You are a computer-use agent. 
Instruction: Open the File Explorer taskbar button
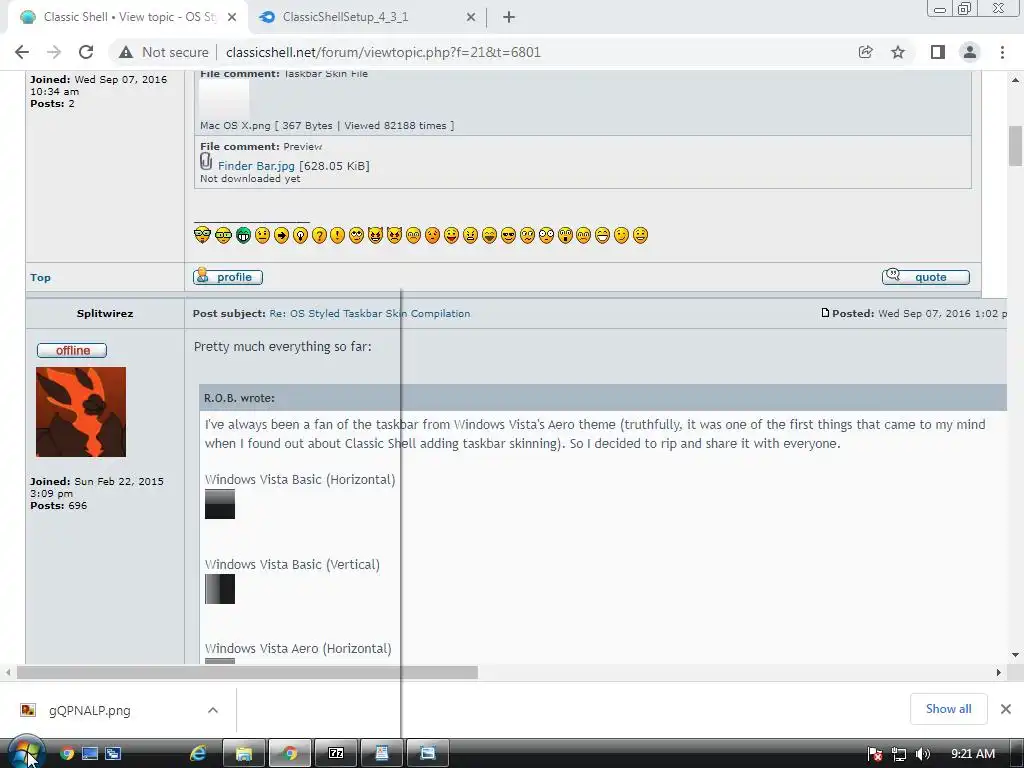click(244, 754)
